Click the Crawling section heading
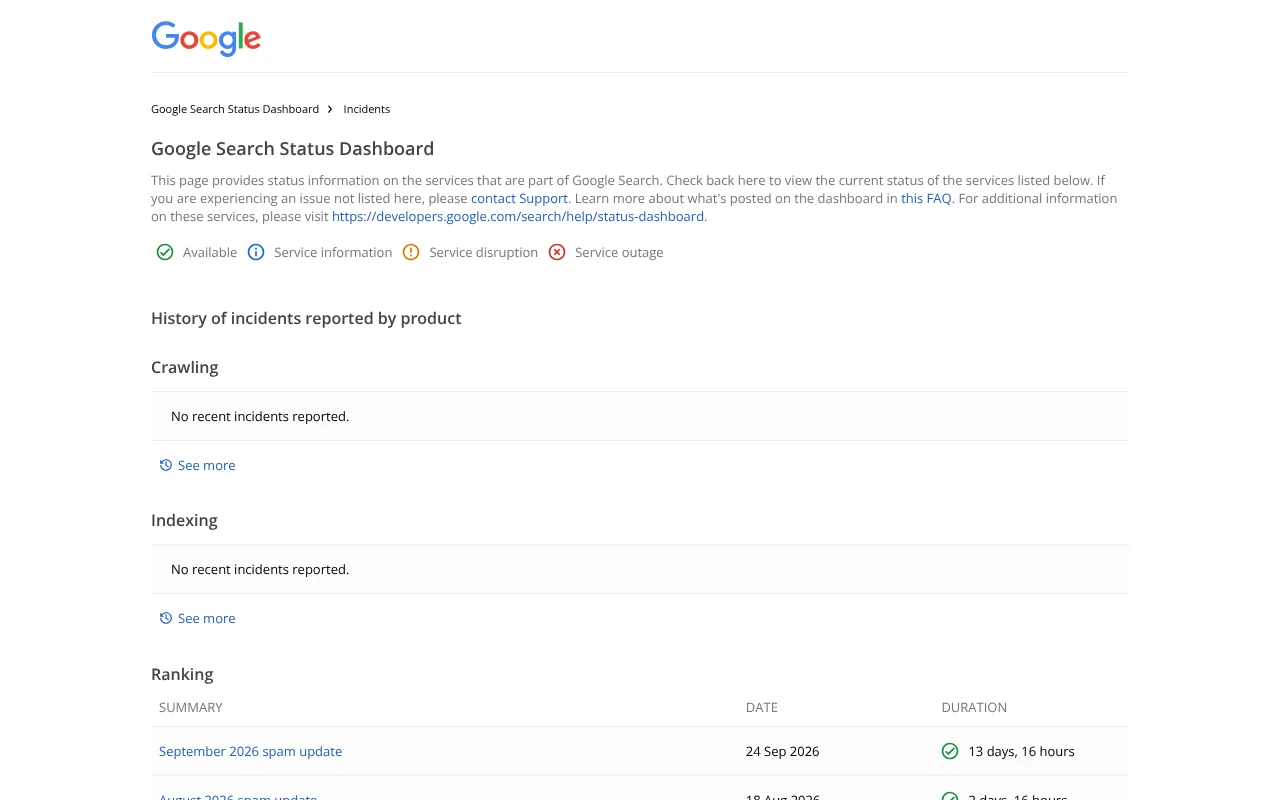 click(185, 367)
